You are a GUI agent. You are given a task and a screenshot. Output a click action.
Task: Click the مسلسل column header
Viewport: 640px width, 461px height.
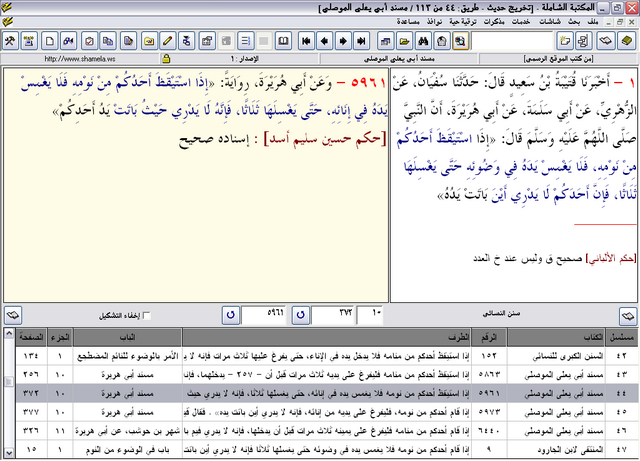(622, 337)
